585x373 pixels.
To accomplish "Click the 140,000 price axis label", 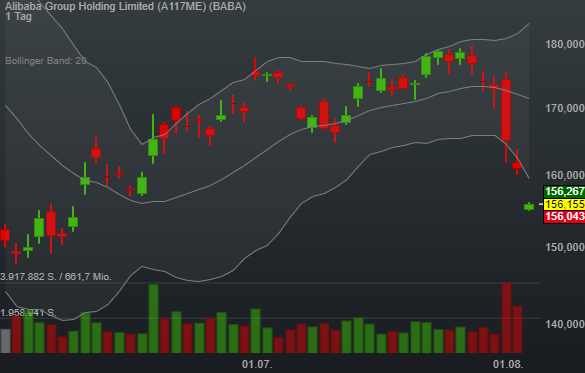I will click(x=565, y=324).
